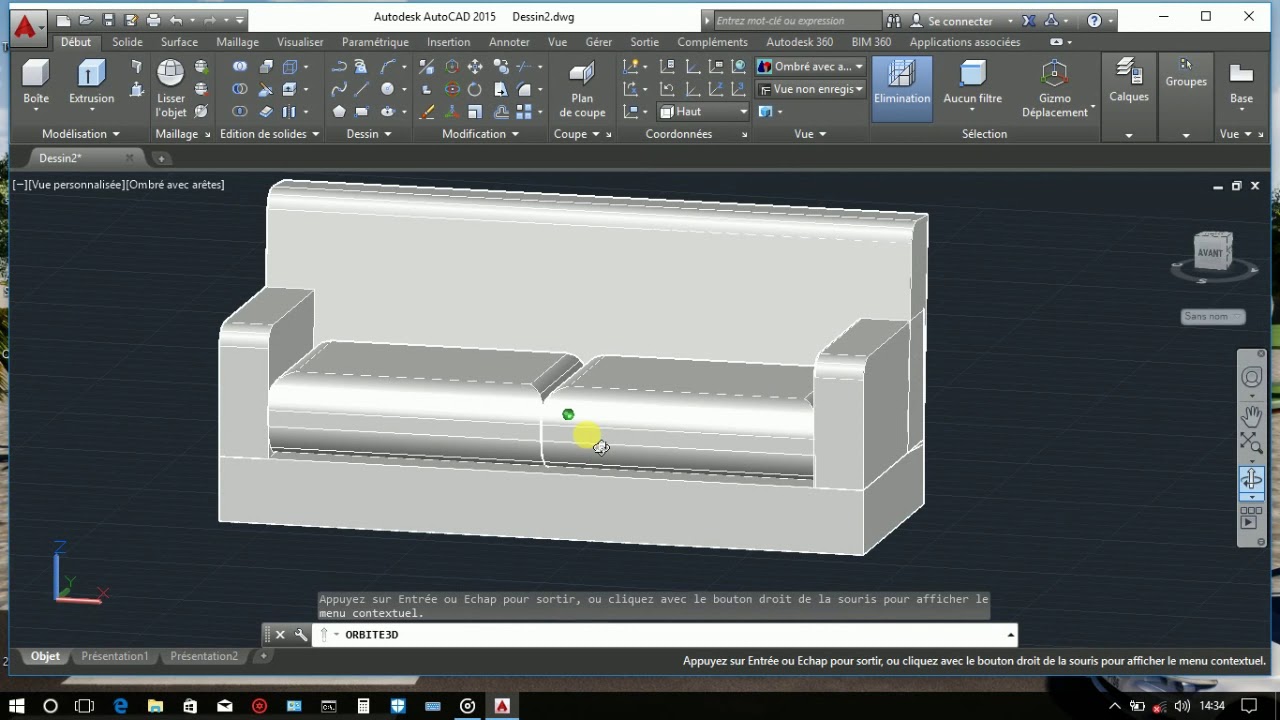Select the Pan tool on the navigation bar

coord(1251,414)
